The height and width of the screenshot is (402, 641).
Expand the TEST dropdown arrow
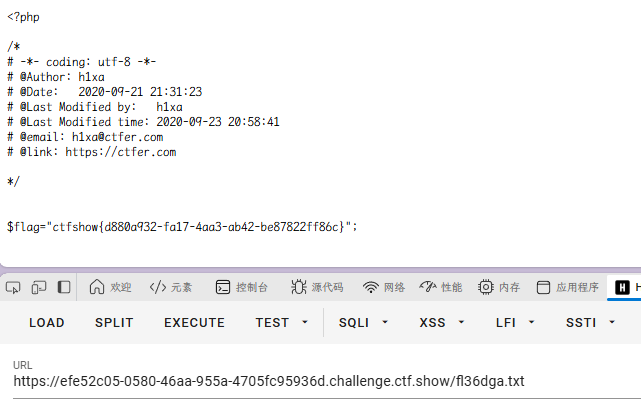click(305, 322)
